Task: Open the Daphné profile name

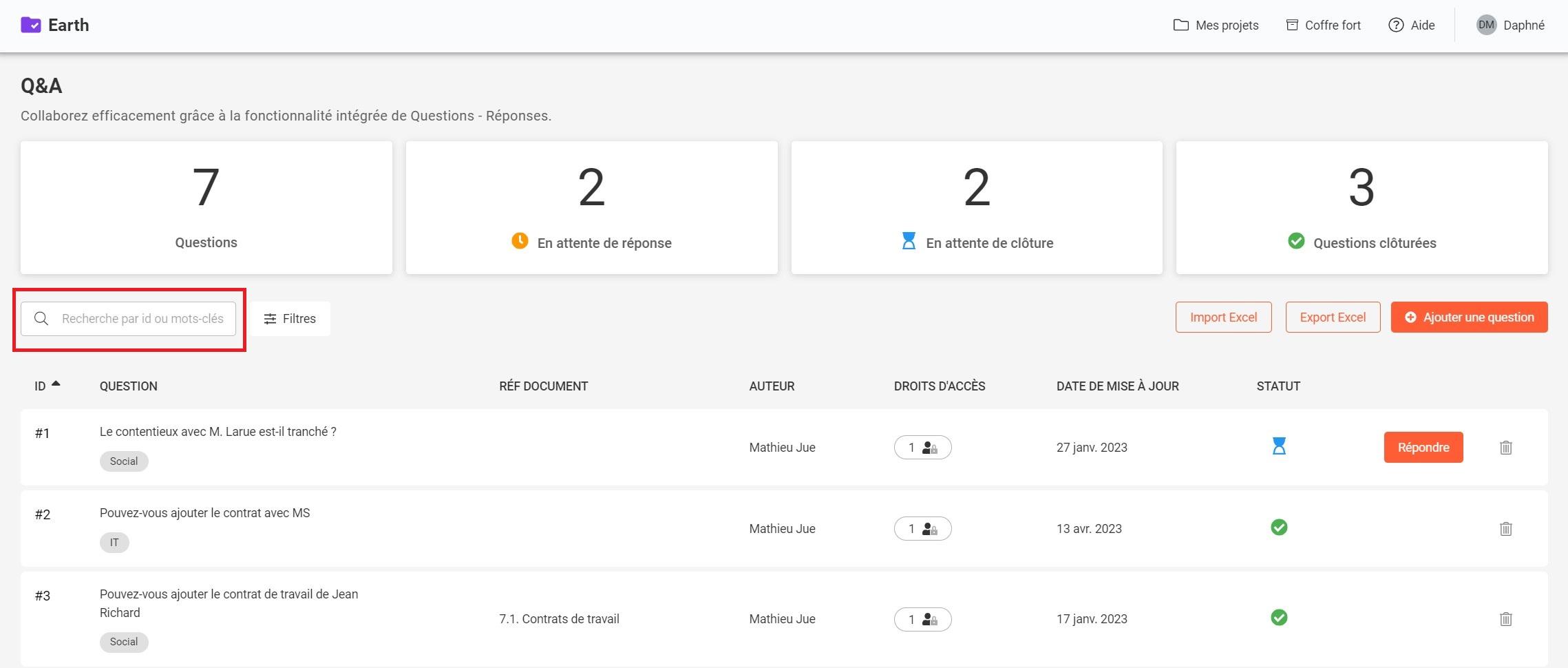Action: (1523, 25)
